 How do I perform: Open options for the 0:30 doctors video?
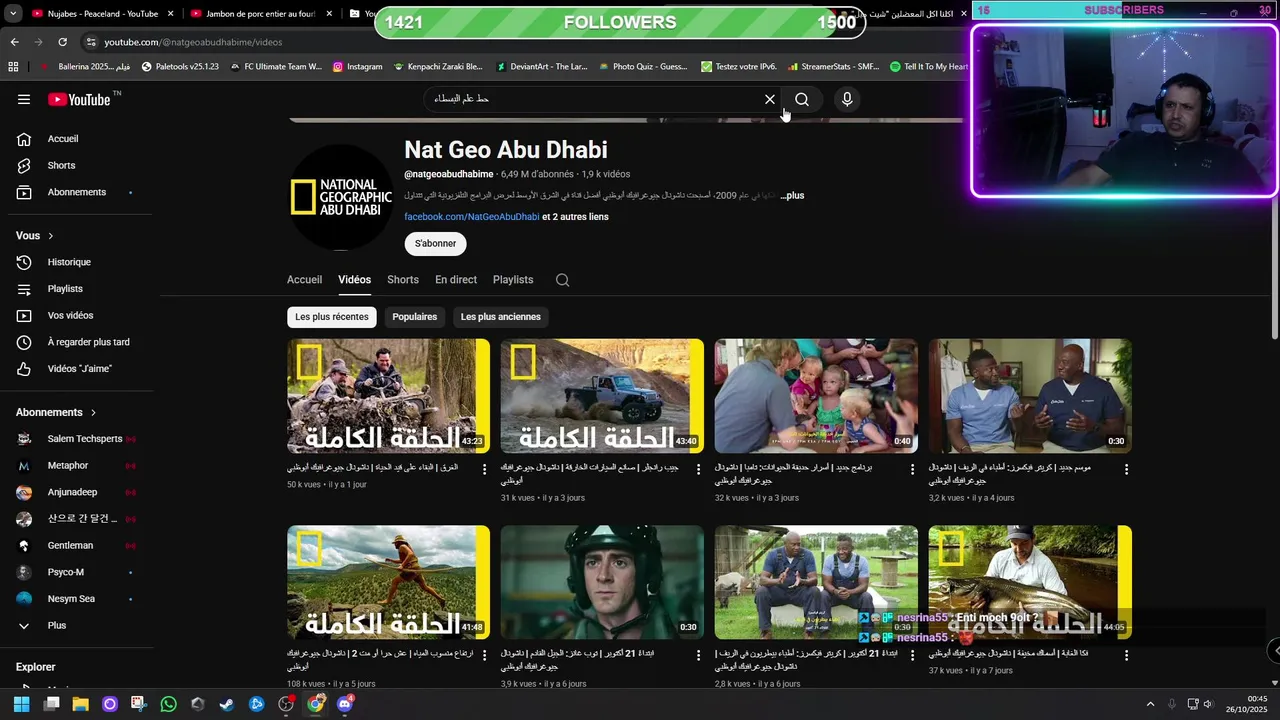pos(1126,469)
